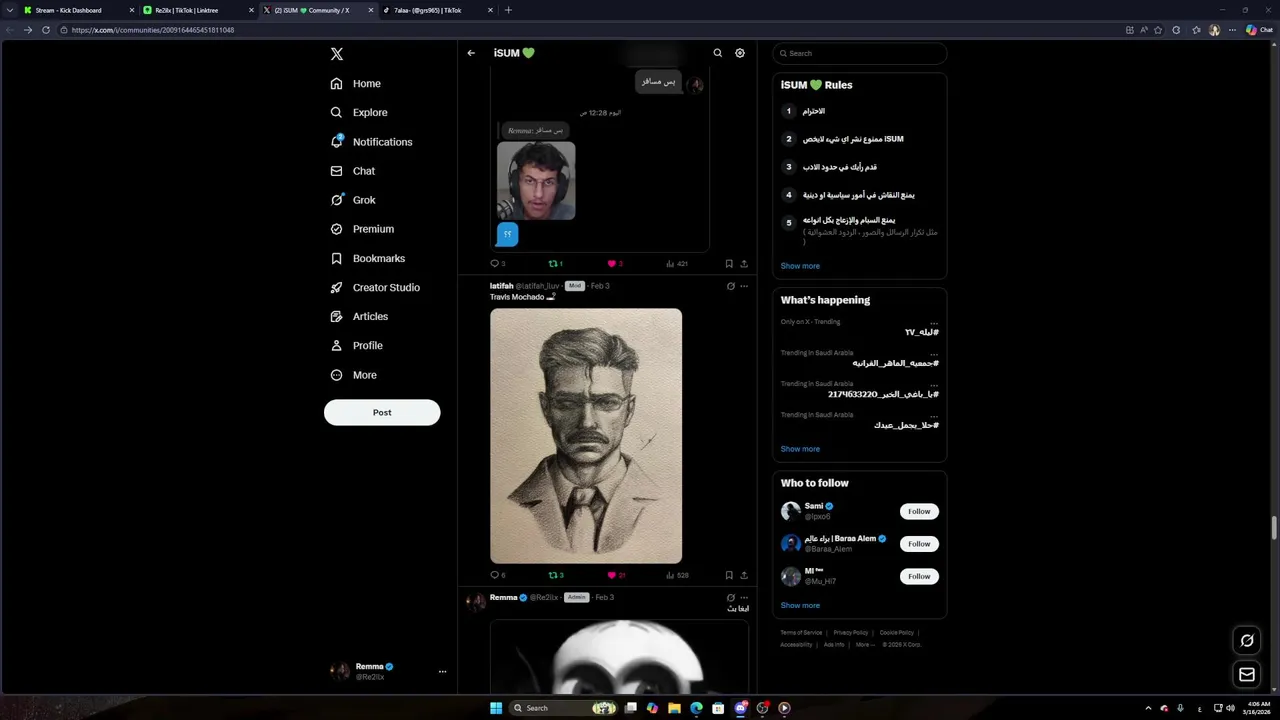
Task: Expand Who to follow Show more
Action: [x=800, y=605]
